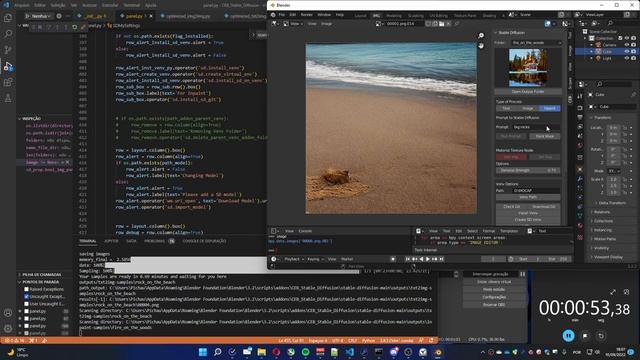Toggle the Uncaught Exceptions breakpoint checkbox
This screenshot has height=360, width=640.
[x=27, y=296]
